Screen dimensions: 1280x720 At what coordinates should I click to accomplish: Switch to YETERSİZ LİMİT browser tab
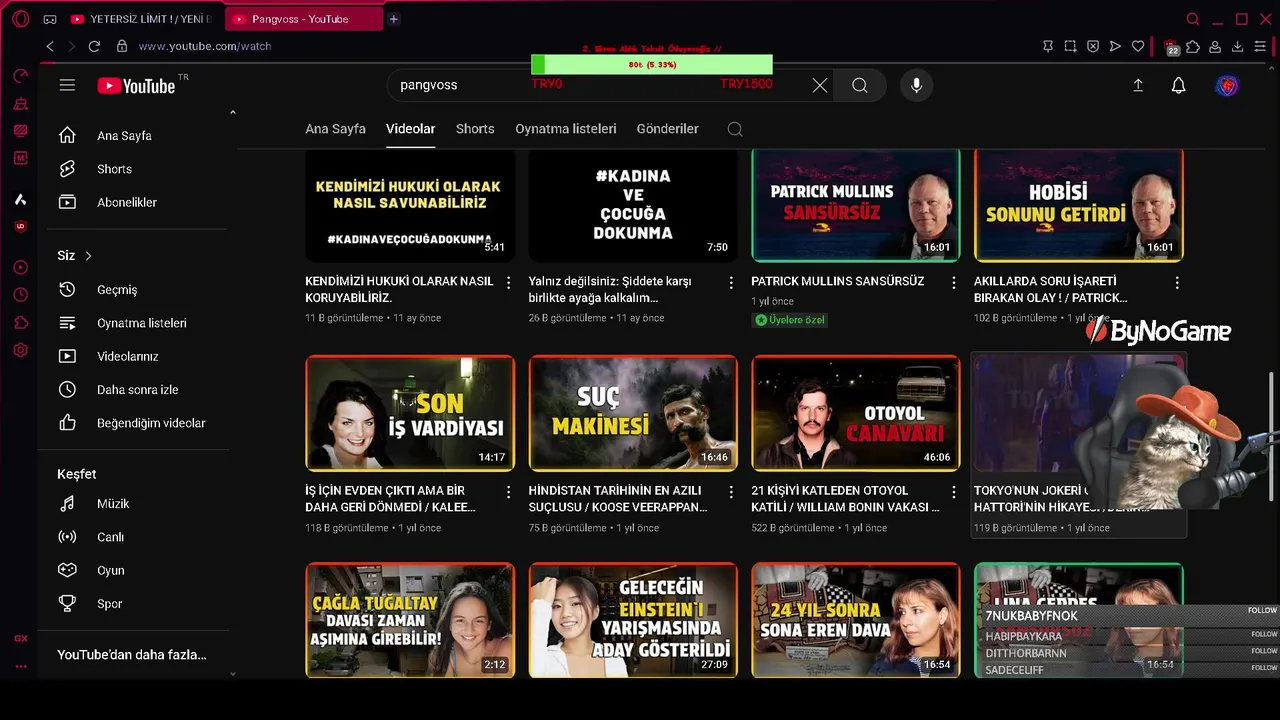click(141, 19)
